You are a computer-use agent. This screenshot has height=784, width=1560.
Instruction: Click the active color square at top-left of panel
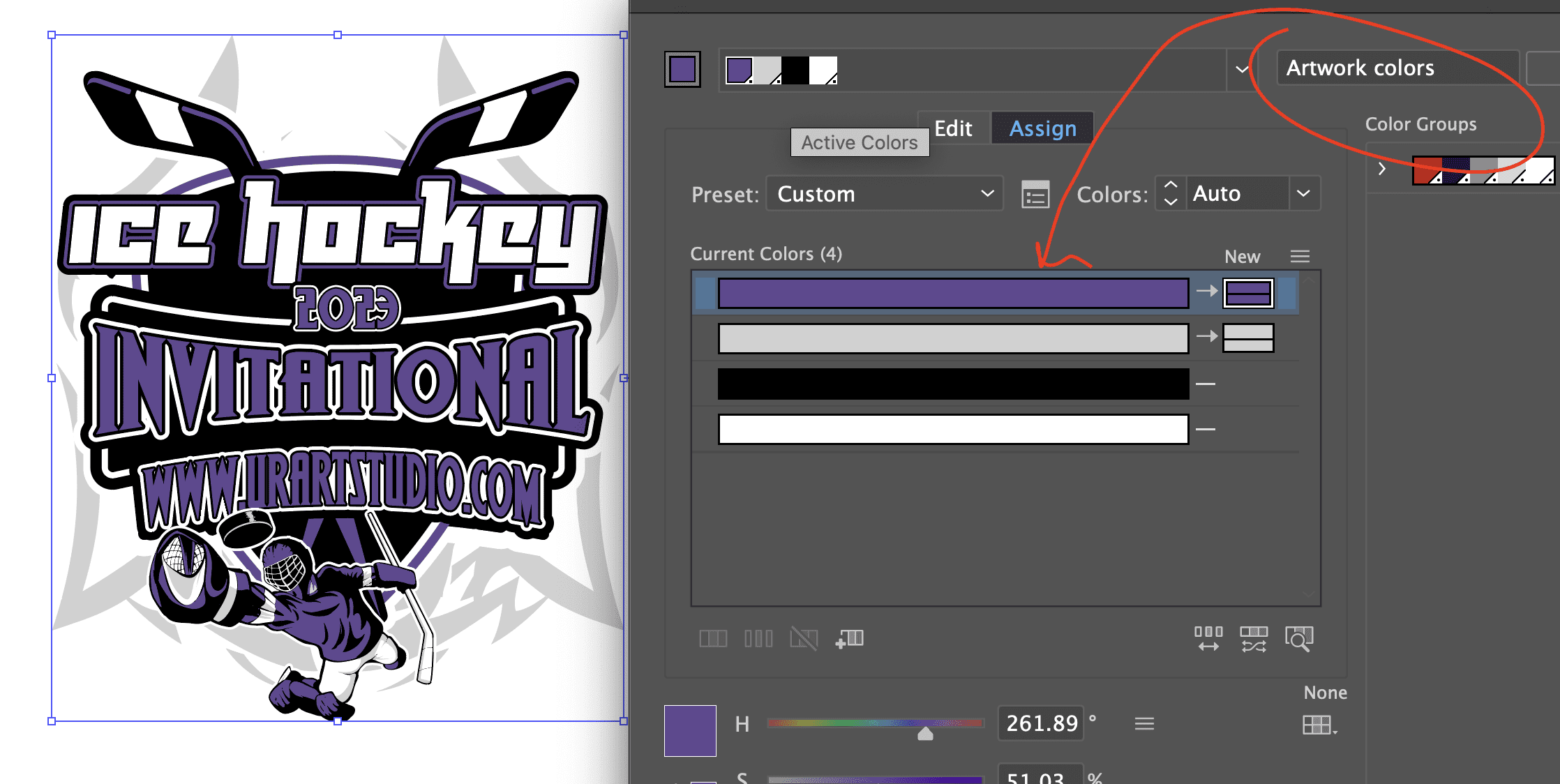(682, 69)
